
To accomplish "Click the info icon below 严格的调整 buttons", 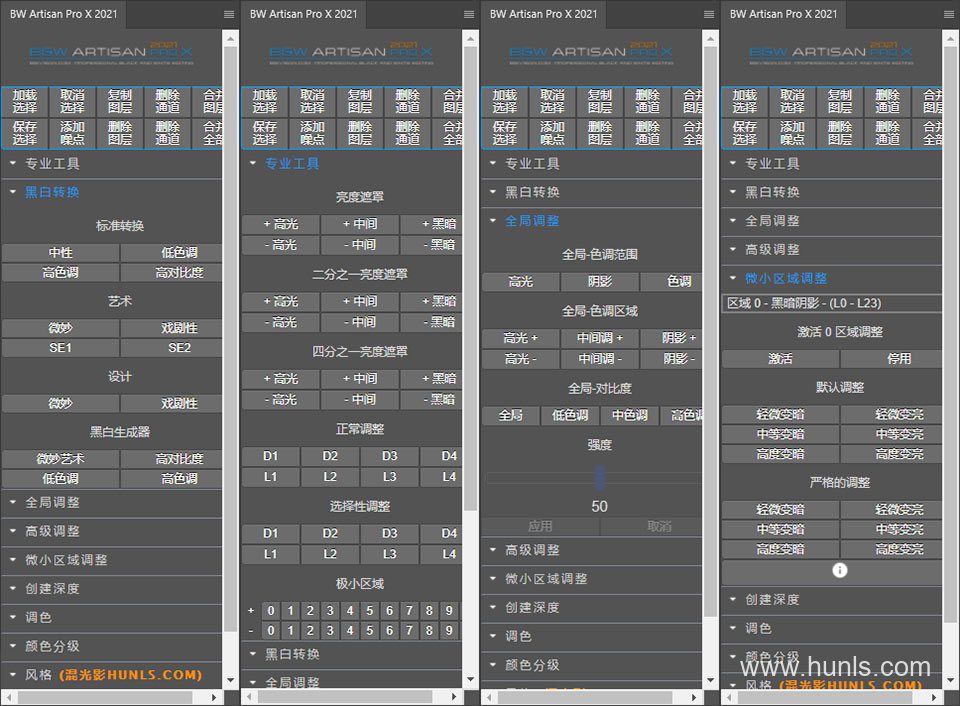I will tap(840, 570).
